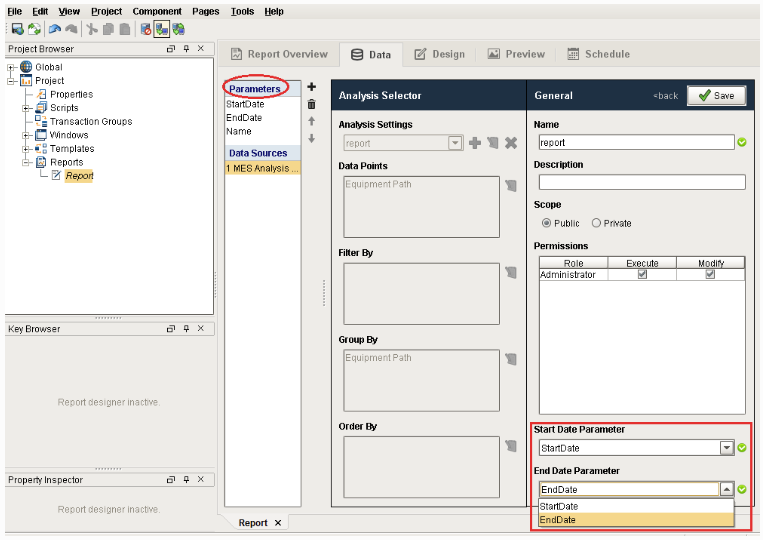763x540 pixels.
Task: Click the X icon beside Analysis Settings
Action: pos(511,143)
